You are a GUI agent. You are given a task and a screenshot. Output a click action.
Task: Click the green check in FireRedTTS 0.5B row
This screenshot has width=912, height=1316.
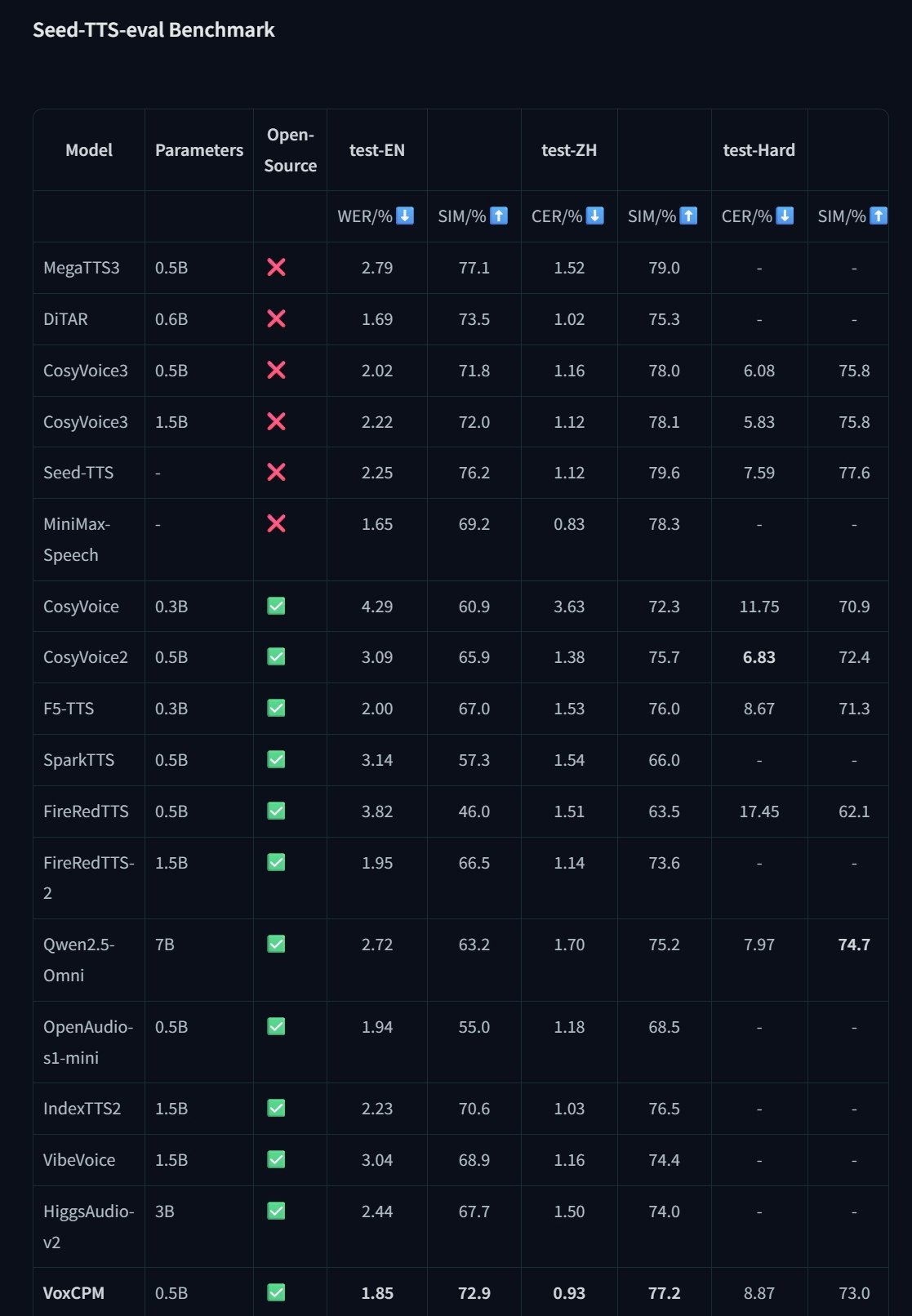pos(276,811)
